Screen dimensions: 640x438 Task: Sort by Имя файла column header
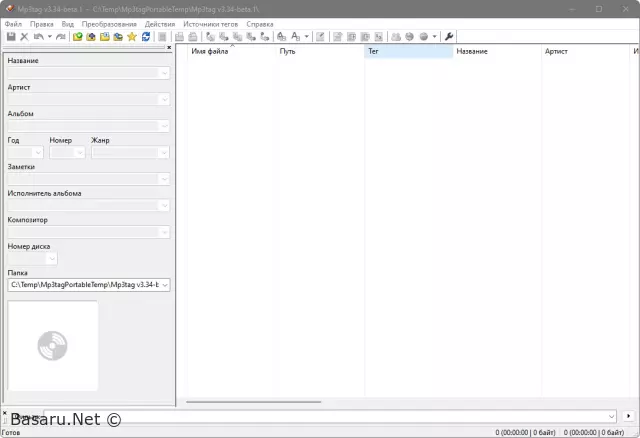pos(231,51)
